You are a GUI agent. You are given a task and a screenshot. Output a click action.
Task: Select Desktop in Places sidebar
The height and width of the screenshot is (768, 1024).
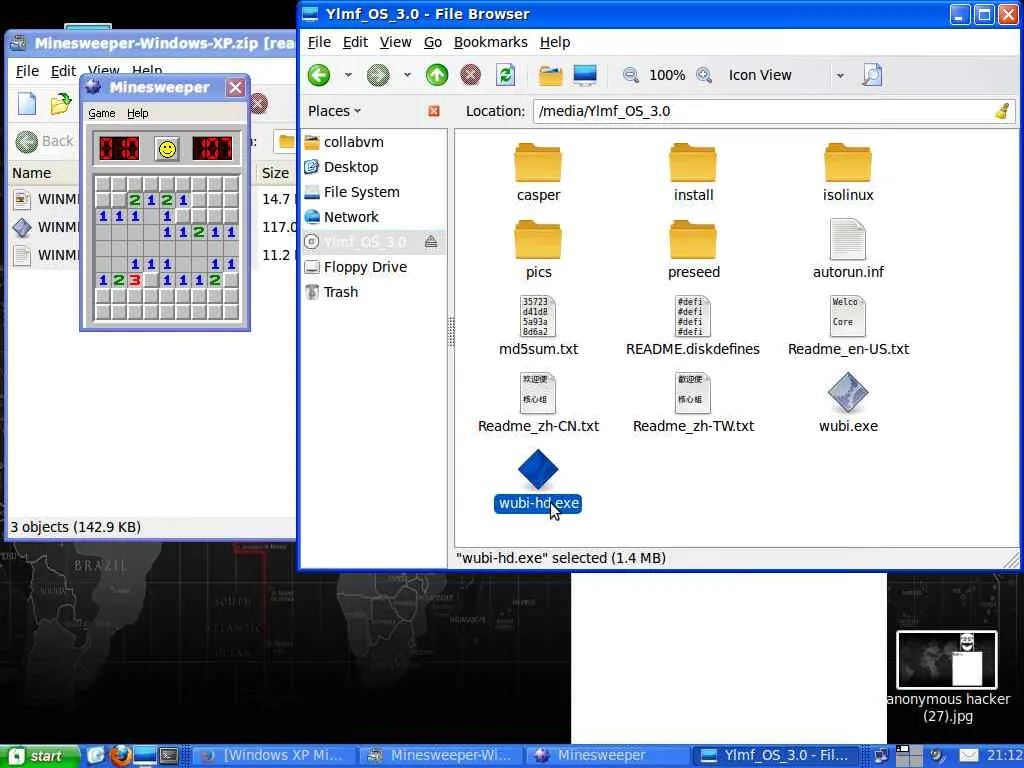pos(351,167)
